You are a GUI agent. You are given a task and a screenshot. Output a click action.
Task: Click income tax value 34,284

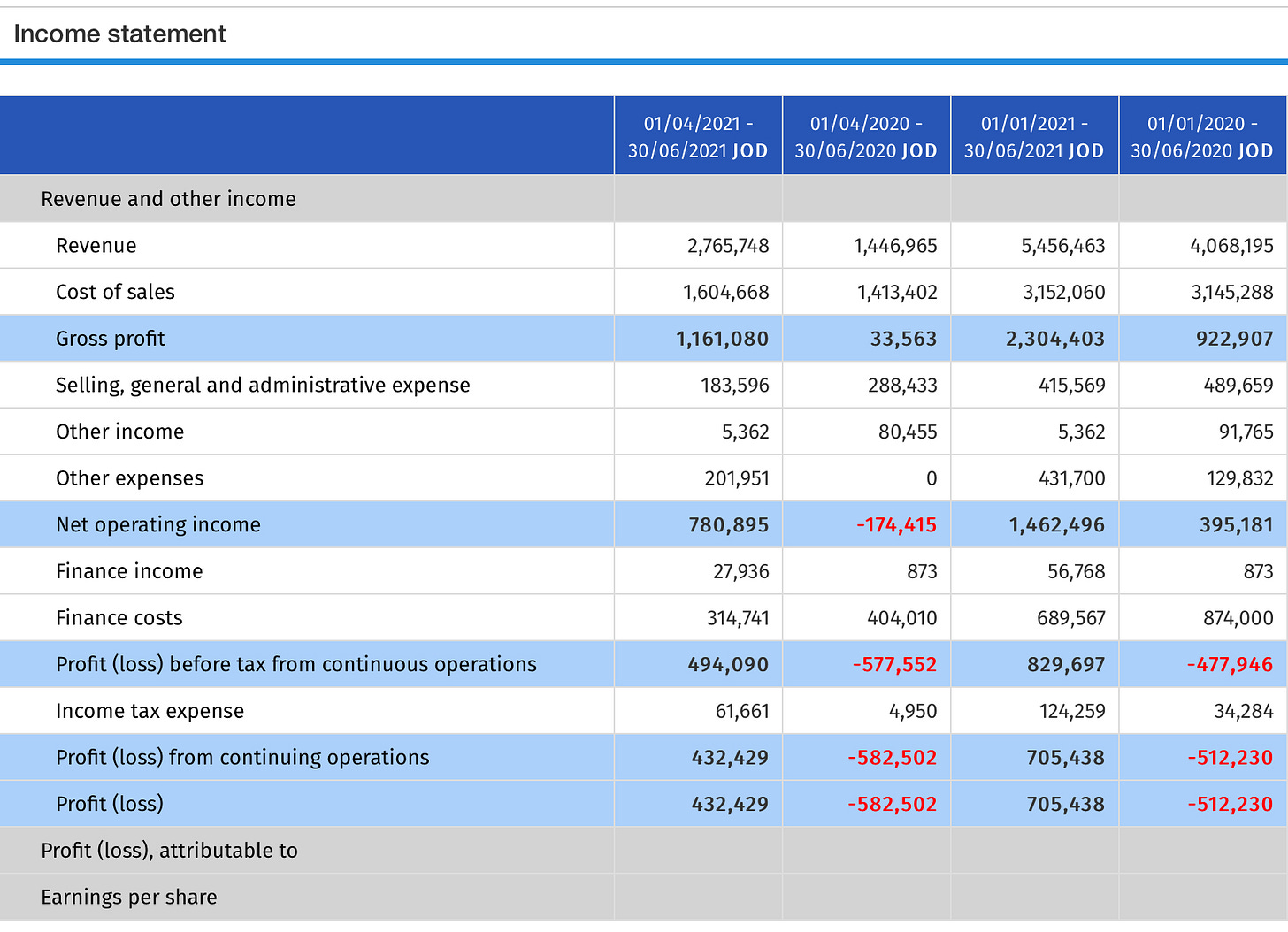coord(1244,711)
